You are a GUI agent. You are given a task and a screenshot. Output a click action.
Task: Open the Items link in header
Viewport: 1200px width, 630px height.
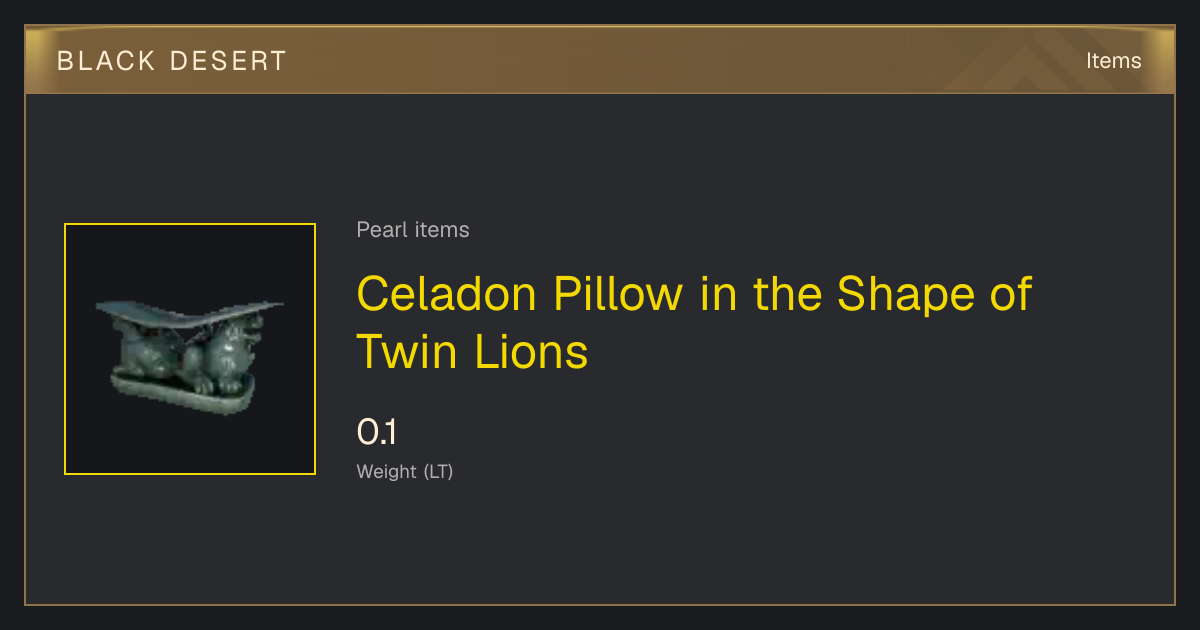pyautogui.click(x=1113, y=61)
